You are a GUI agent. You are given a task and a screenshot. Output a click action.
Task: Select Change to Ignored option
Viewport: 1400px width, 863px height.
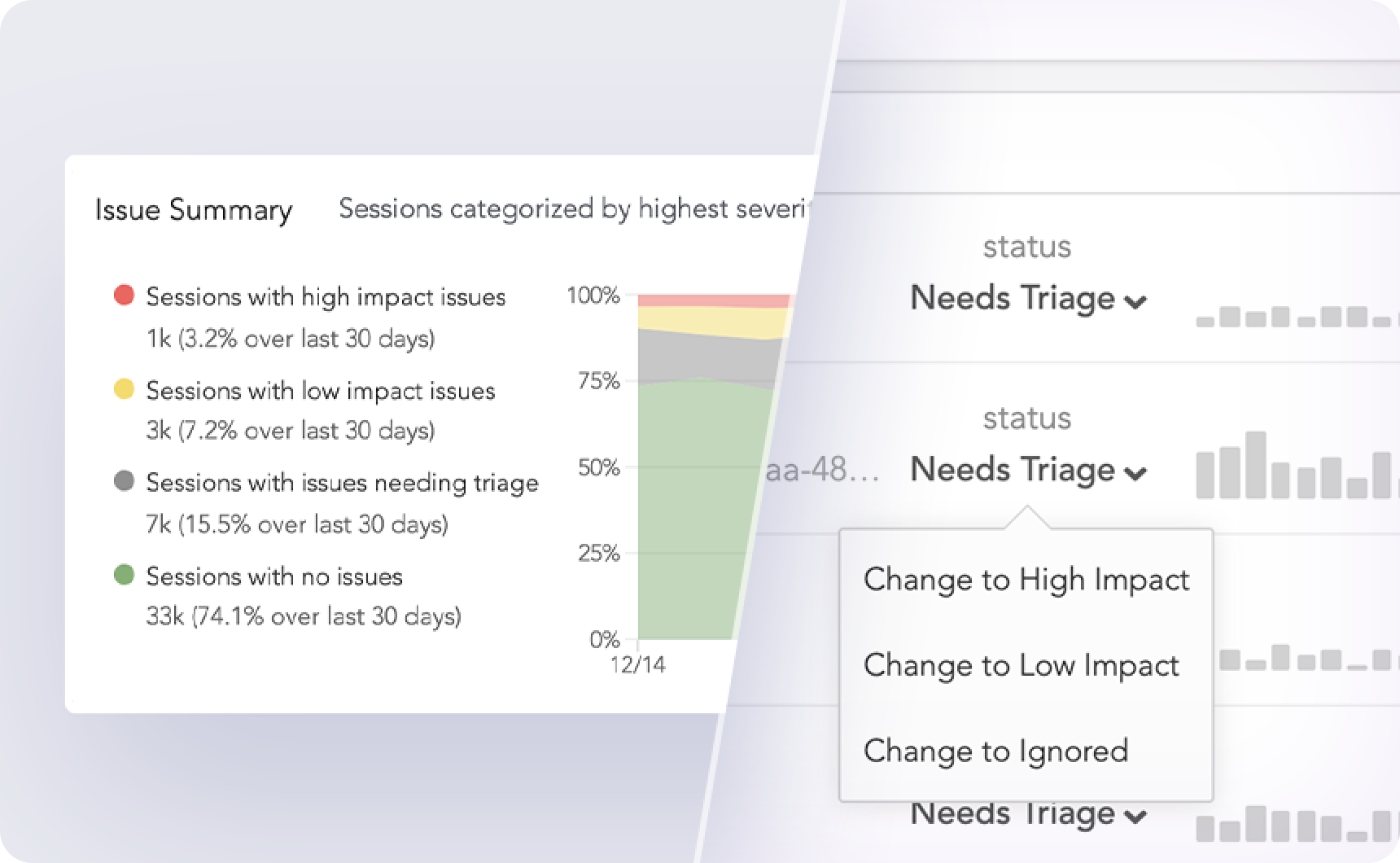pos(995,751)
